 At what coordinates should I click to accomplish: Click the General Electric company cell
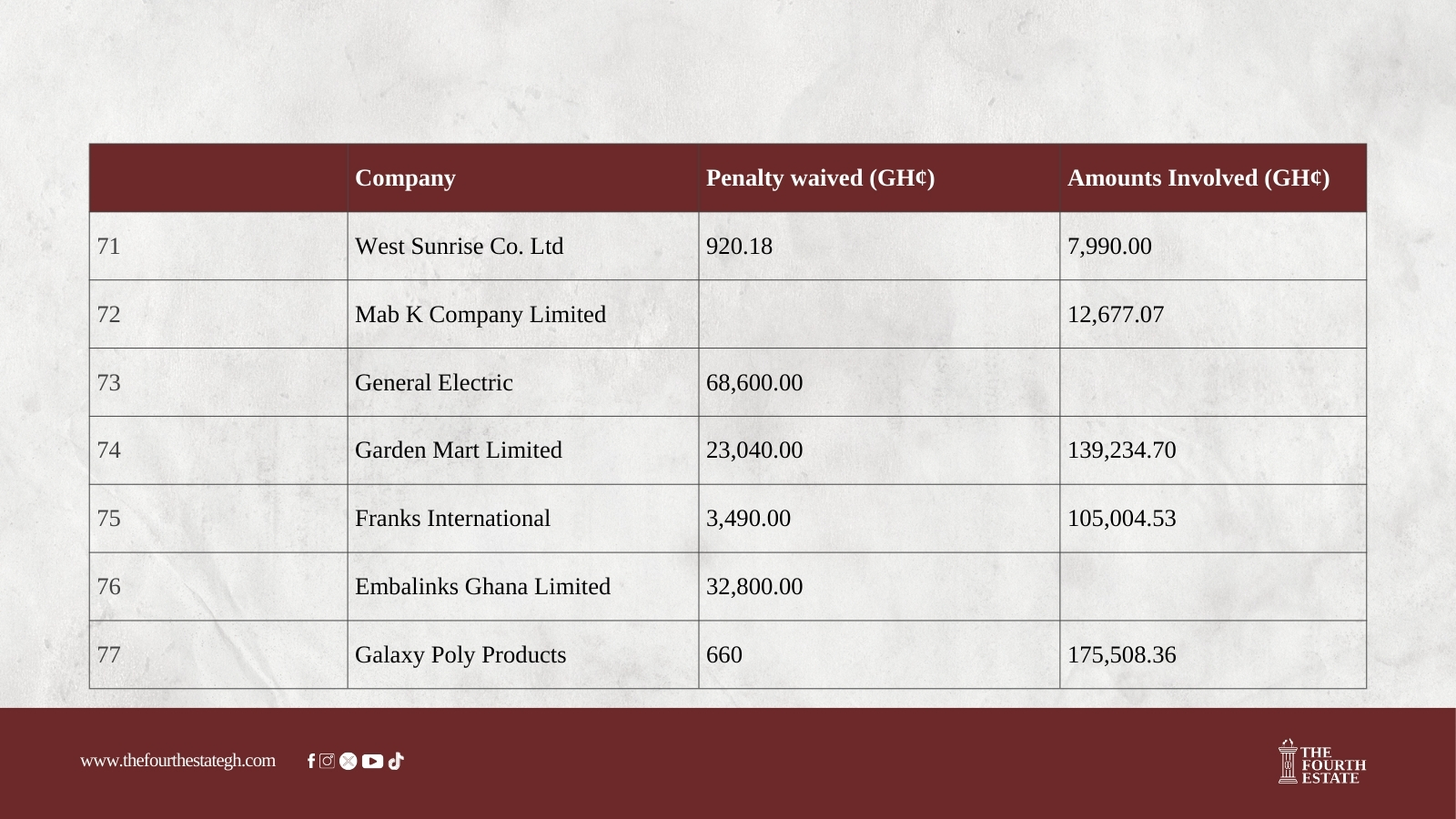tap(523, 382)
